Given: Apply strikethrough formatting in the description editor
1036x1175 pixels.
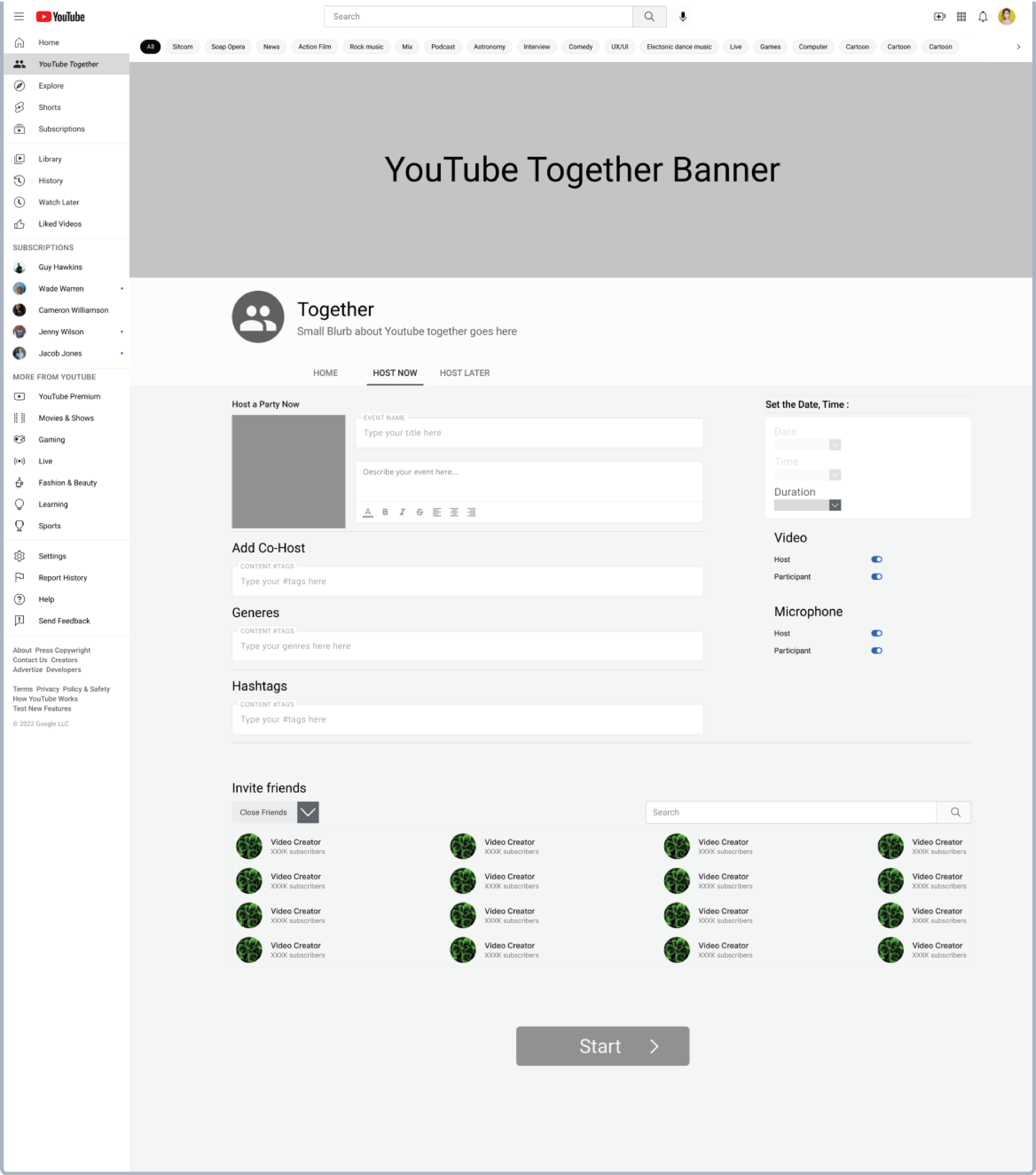Looking at the screenshot, I should pos(420,512).
